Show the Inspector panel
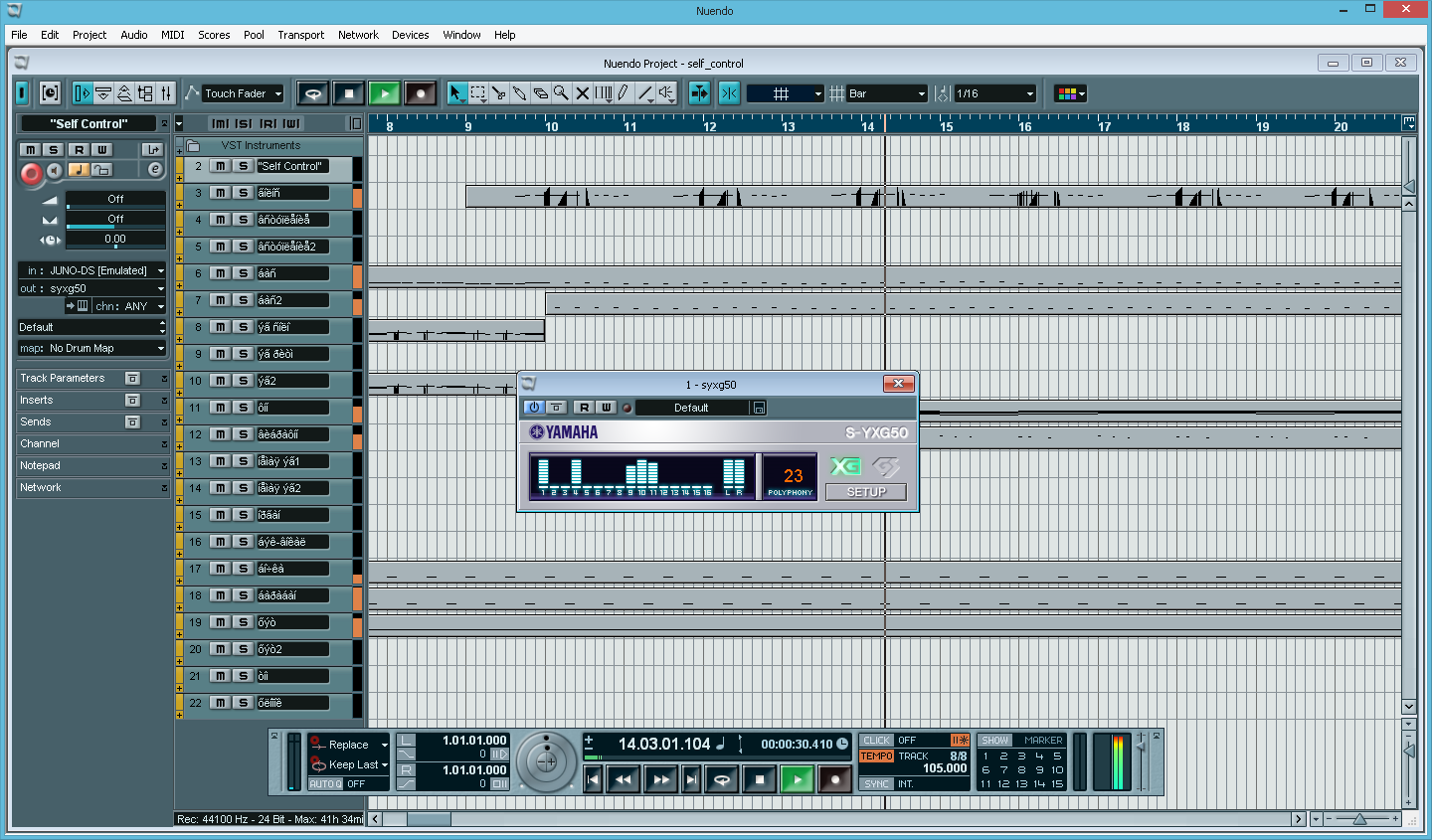Viewport: 1432px width, 840px height. [x=83, y=93]
